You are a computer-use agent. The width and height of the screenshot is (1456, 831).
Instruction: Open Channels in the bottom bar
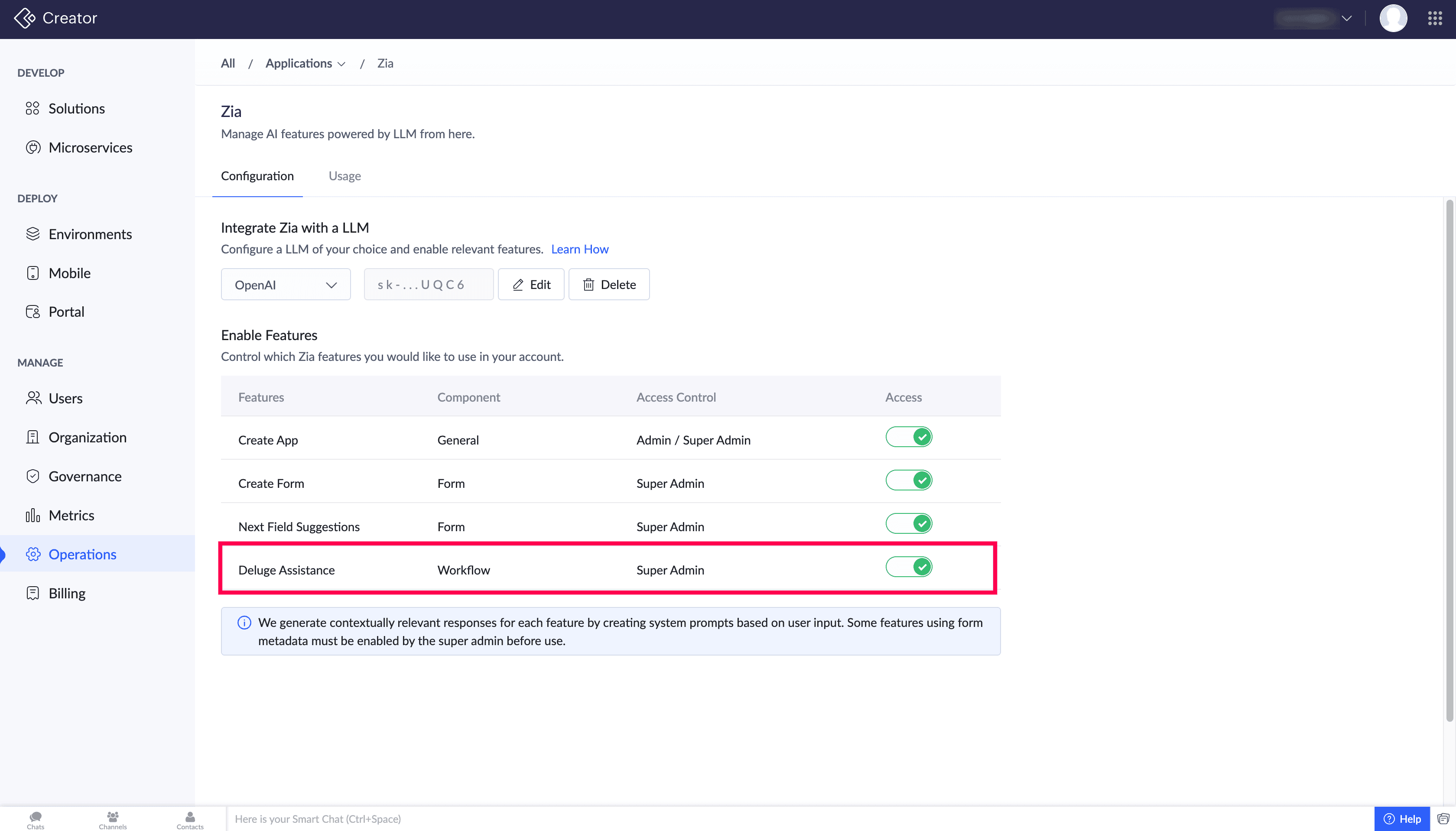pos(112,820)
